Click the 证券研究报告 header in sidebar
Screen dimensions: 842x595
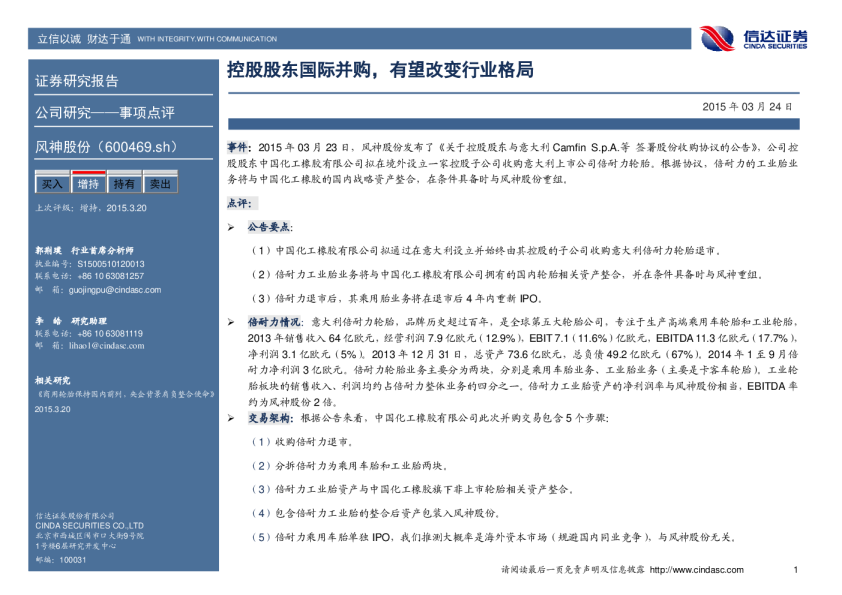tap(77, 81)
